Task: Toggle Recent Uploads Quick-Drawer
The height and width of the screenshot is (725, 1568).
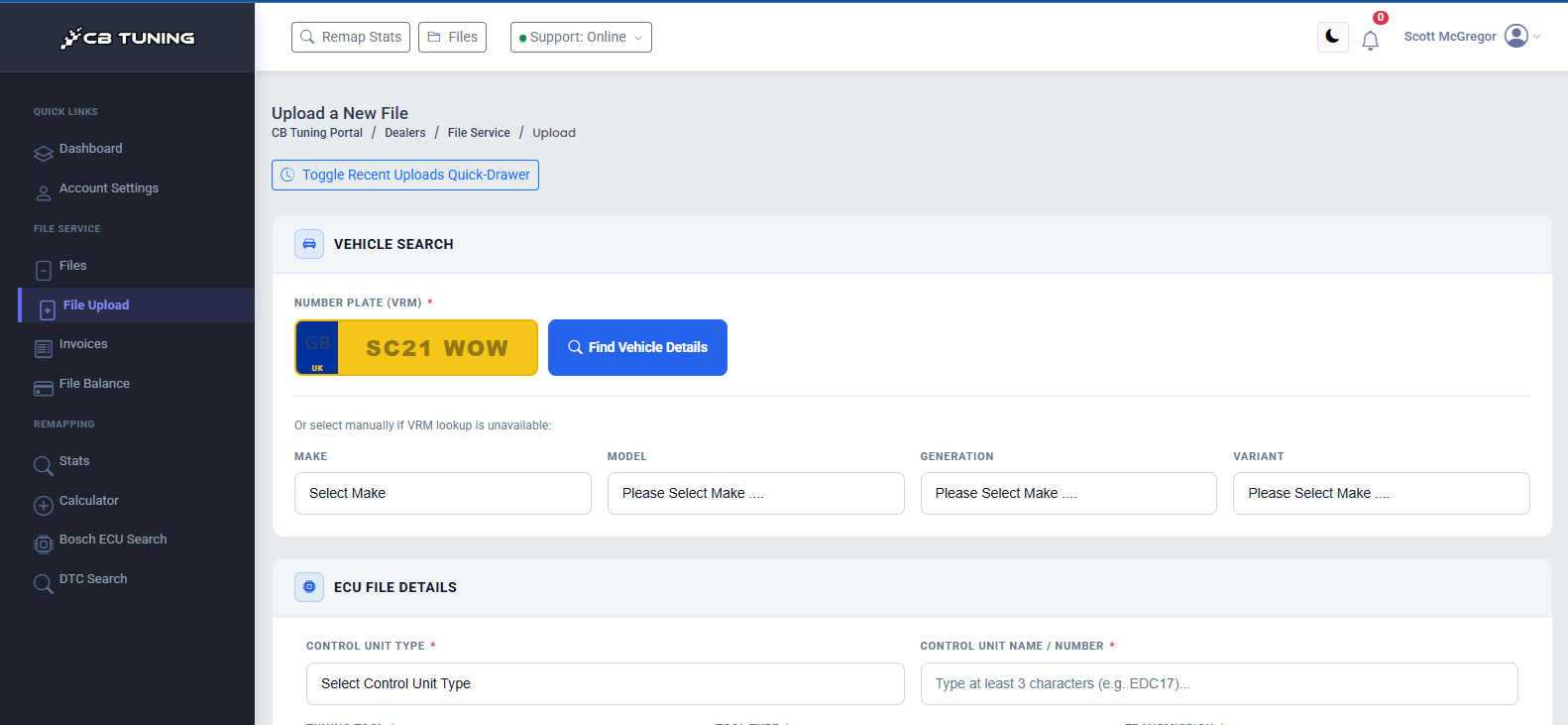Action: tap(405, 175)
